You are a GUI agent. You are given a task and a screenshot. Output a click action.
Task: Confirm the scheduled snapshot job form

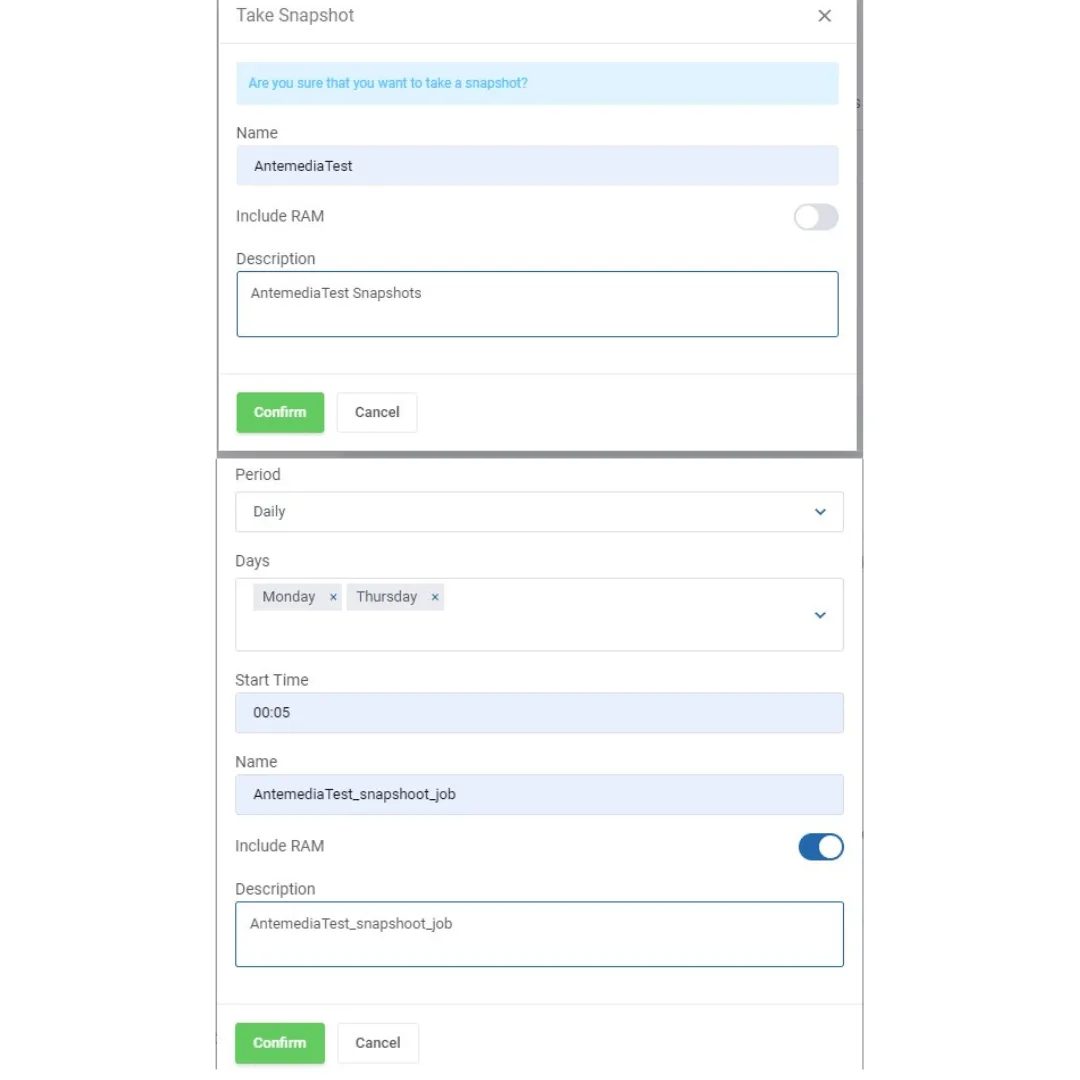(280, 1043)
